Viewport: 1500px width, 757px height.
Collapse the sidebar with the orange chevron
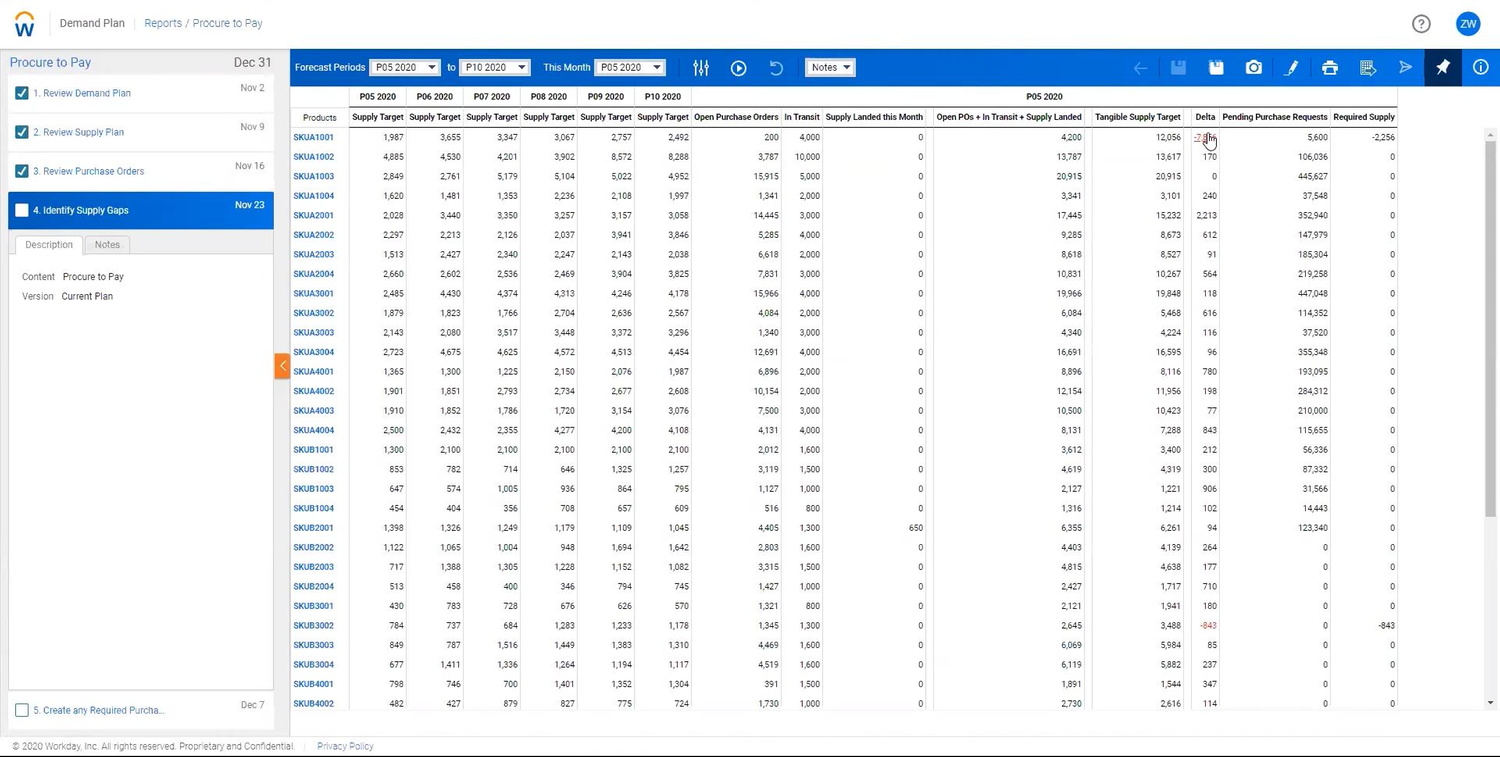[283, 366]
